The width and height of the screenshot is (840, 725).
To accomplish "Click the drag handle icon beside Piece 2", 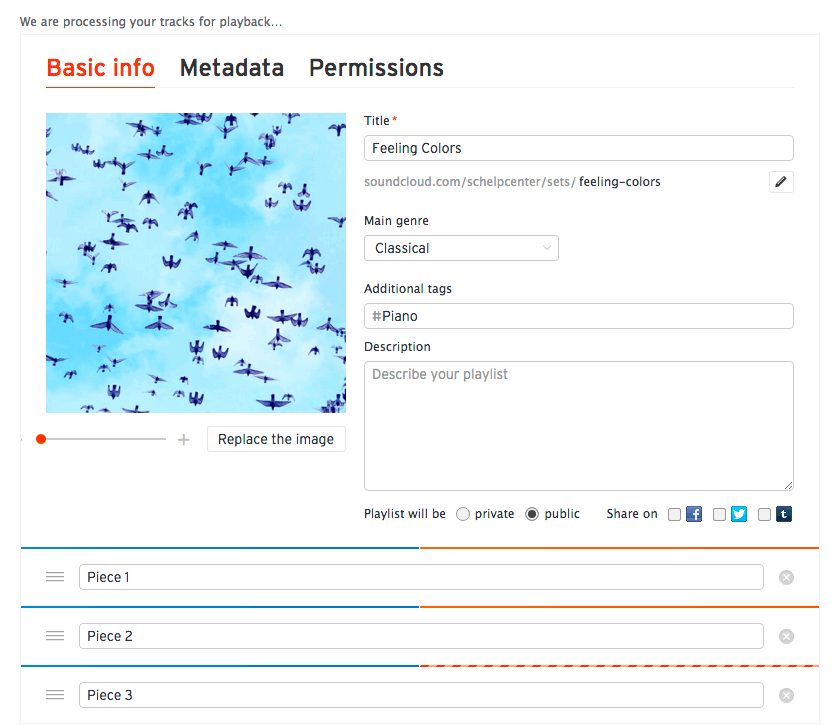I will 55,636.
